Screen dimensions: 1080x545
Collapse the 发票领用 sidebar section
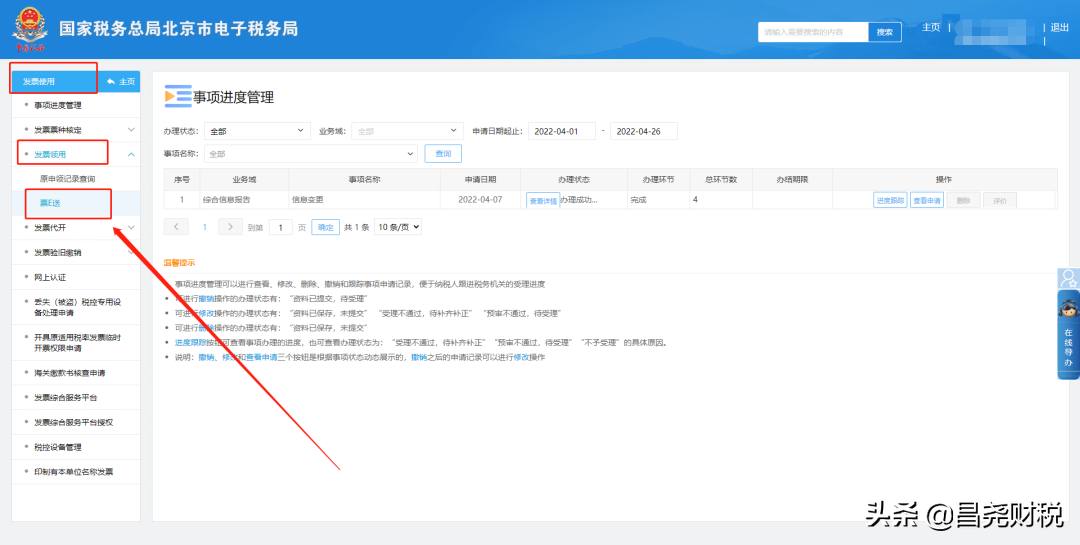pyautogui.click(x=131, y=154)
